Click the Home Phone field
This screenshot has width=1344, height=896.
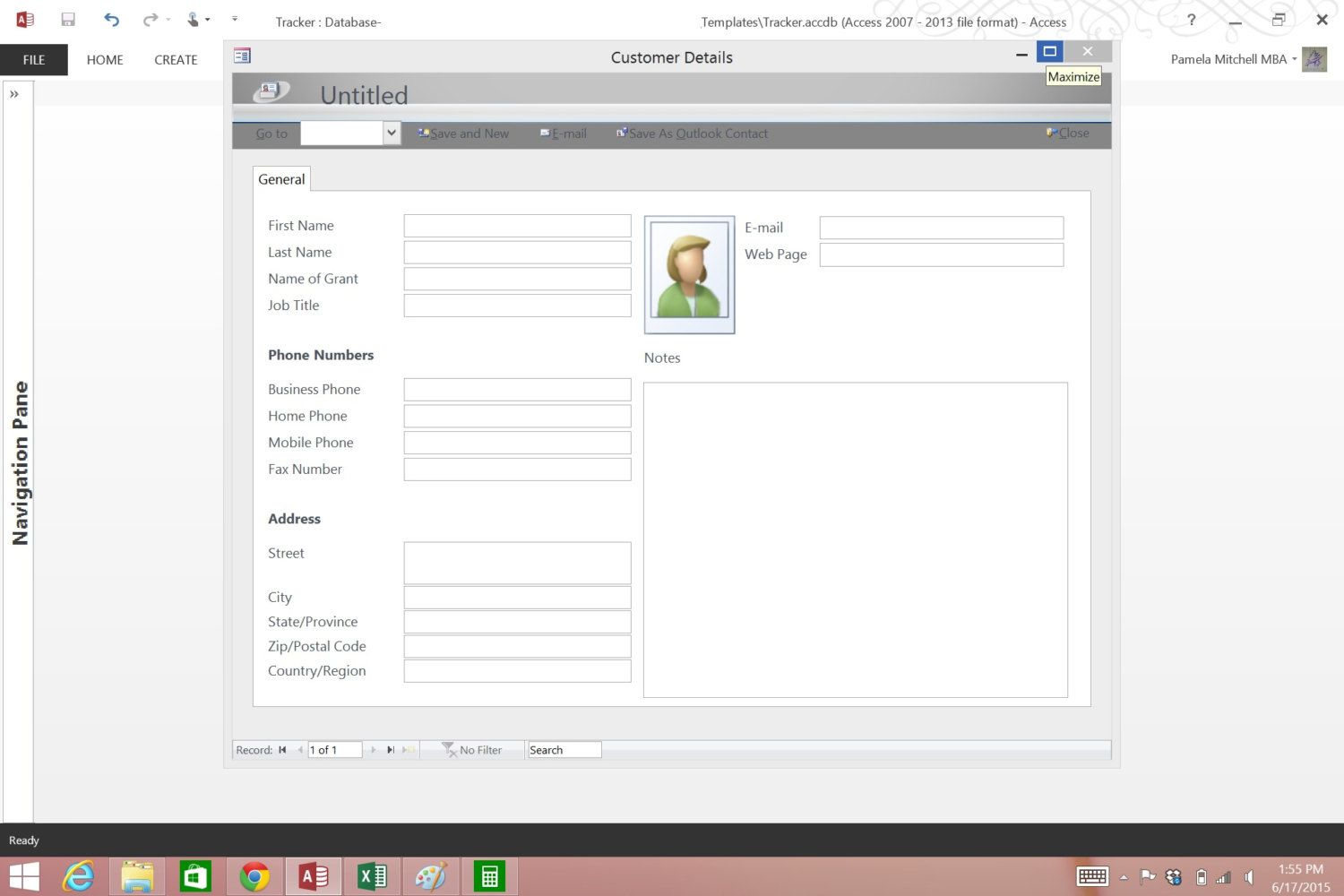517,416
